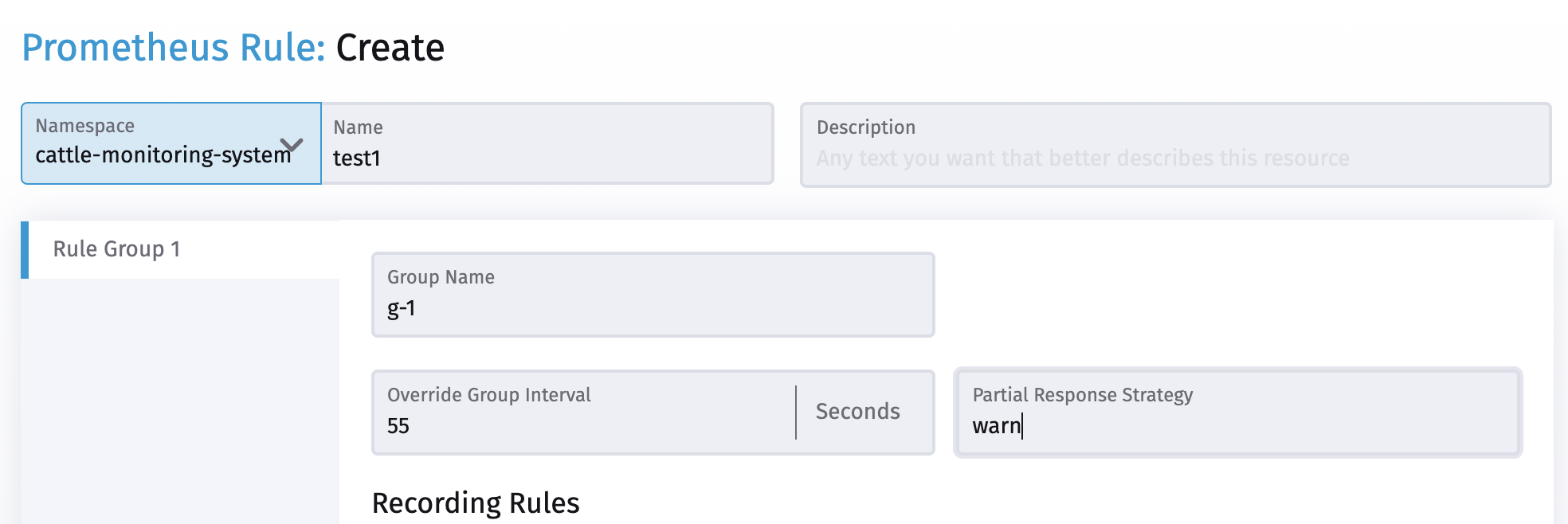Select Rule Group 1 in the sidebar
The image size is (1568, 524).
click(118, 248)
